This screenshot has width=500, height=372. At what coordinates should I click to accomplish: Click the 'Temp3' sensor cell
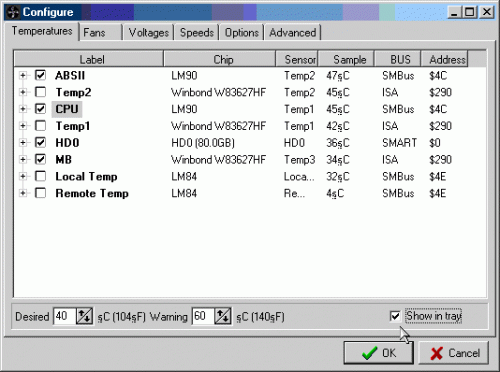[299, 160]
